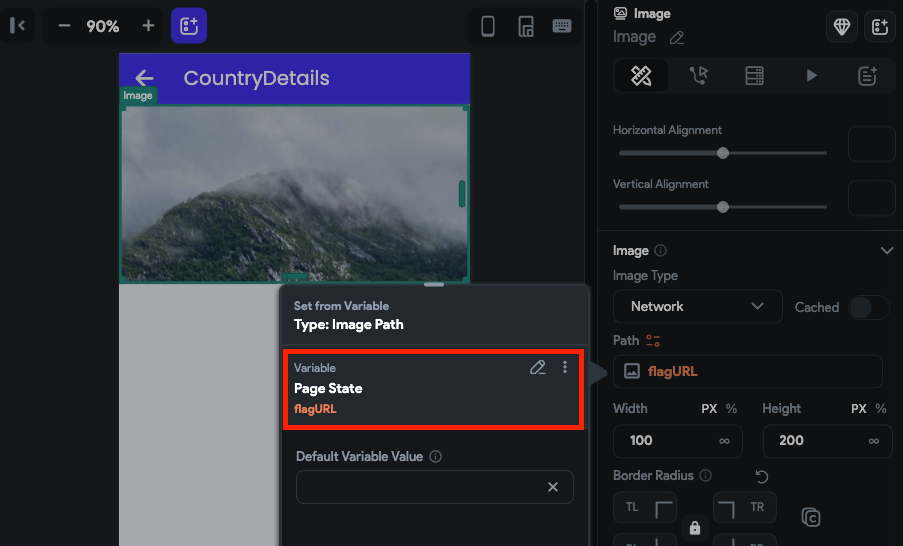Open the Documentation notes tab

867,75
